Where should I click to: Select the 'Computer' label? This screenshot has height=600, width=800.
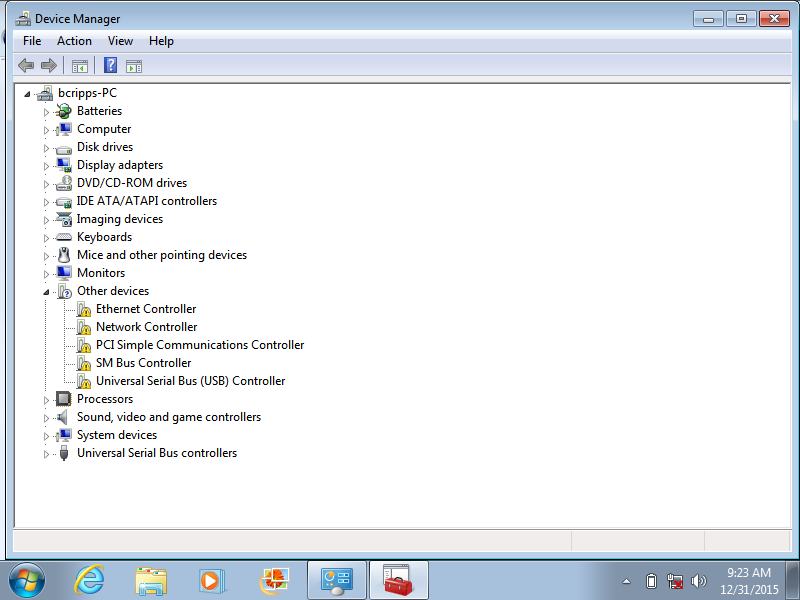[104, 129]
